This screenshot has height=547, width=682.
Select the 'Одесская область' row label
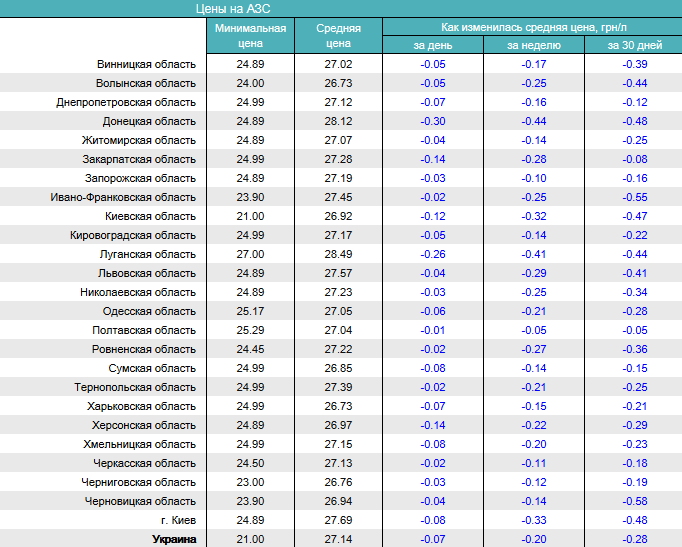click(x=149, y=311)
